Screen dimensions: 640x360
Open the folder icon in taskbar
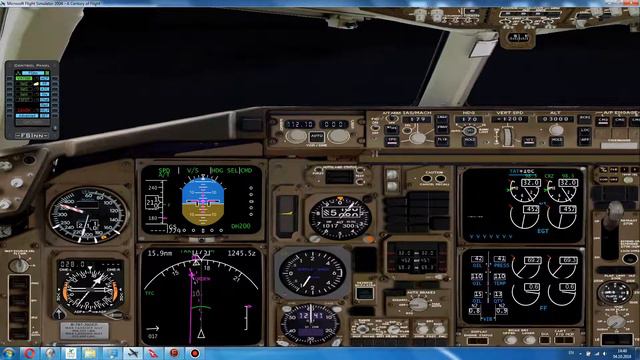point(90,353)
